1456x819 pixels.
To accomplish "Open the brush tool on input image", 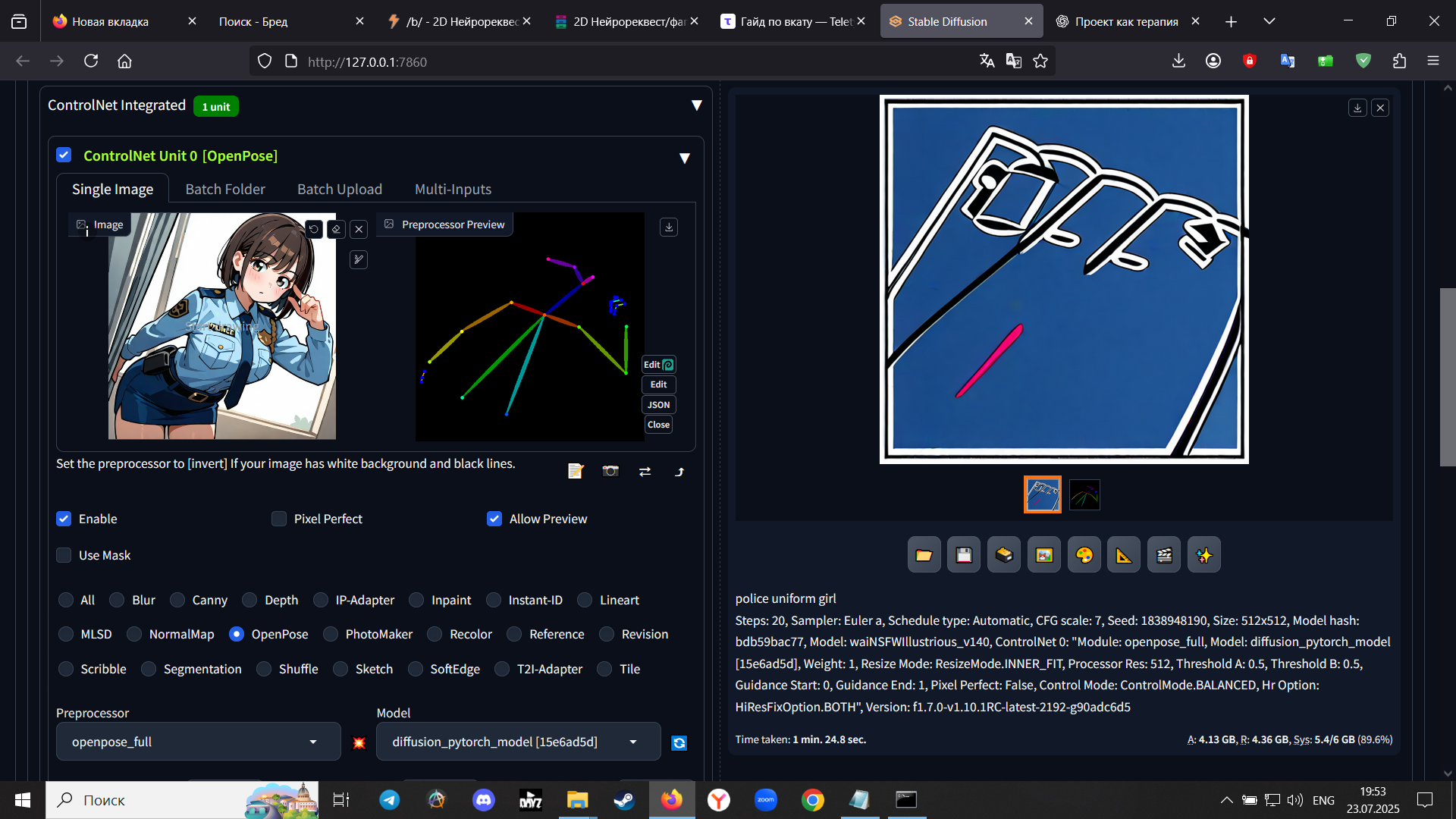I will [359, 260].
